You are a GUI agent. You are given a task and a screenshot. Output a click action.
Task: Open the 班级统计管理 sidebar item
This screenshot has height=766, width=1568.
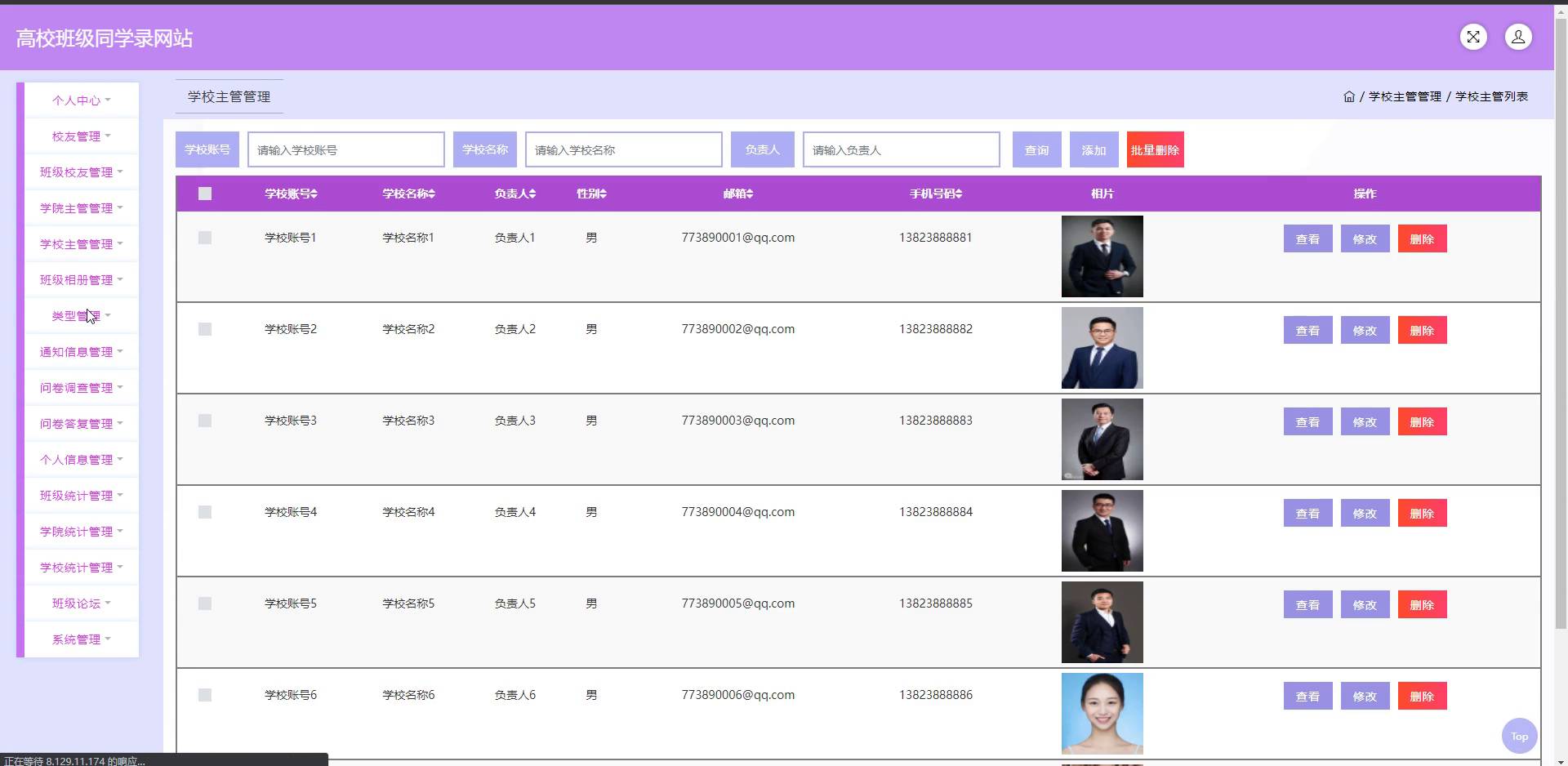(x=82, y=496)
